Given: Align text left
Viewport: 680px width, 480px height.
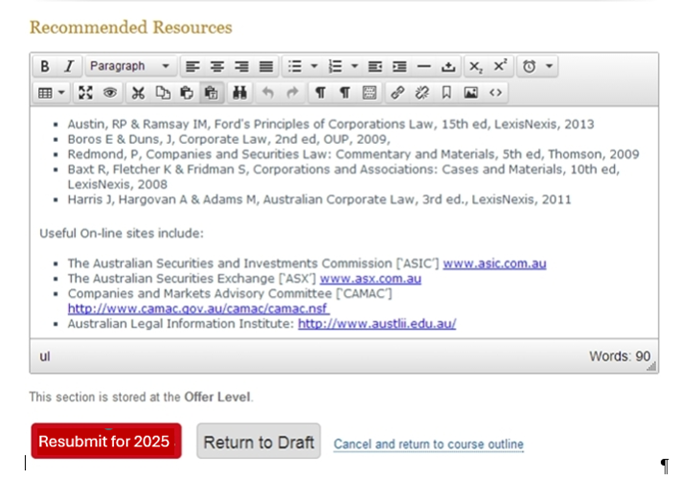Looking at the screenshot, I should pyautogui.click(x=193, y=66).
